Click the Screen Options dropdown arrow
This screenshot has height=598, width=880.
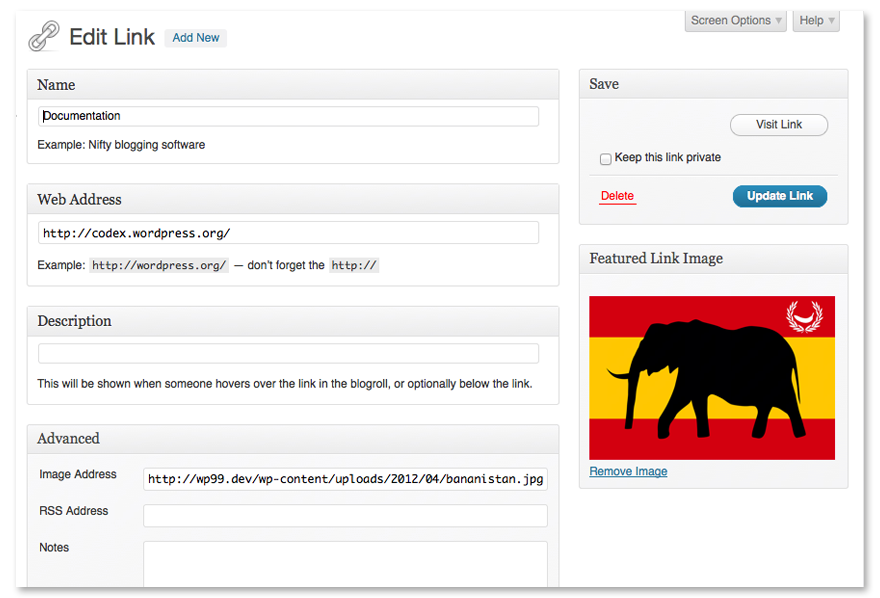pos(778,21)
